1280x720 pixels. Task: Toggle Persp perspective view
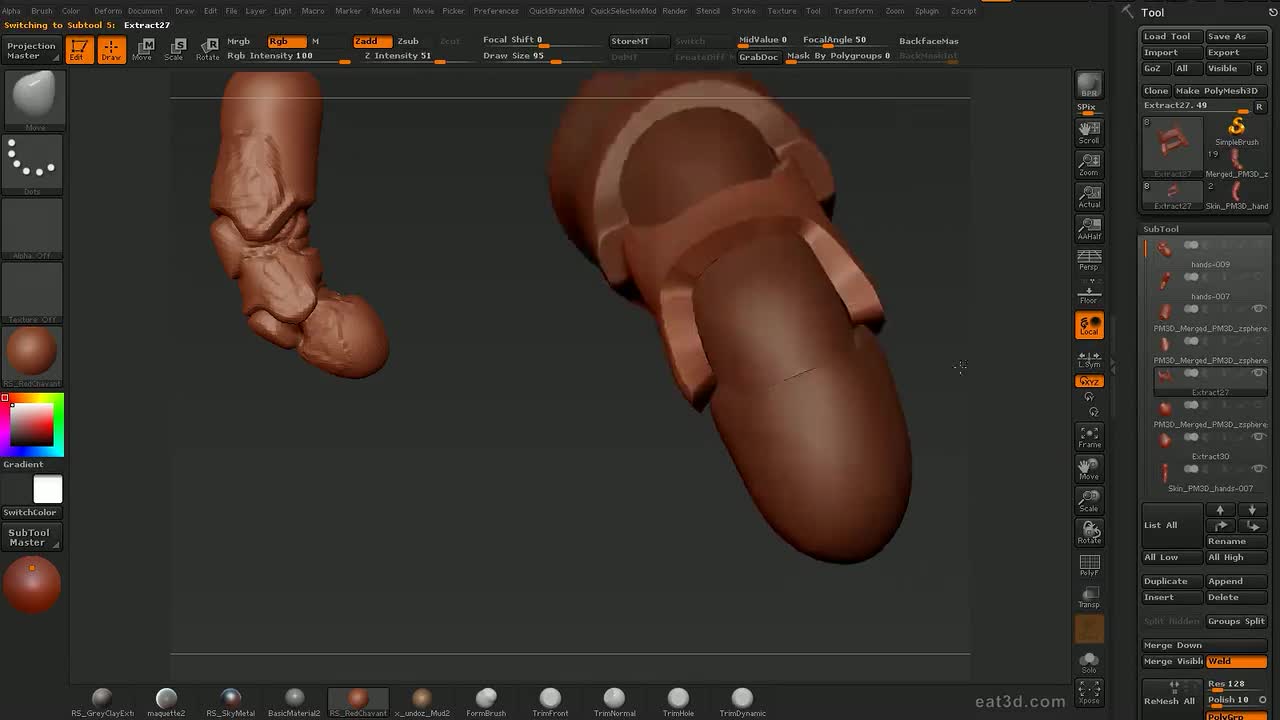(1089, 260)
